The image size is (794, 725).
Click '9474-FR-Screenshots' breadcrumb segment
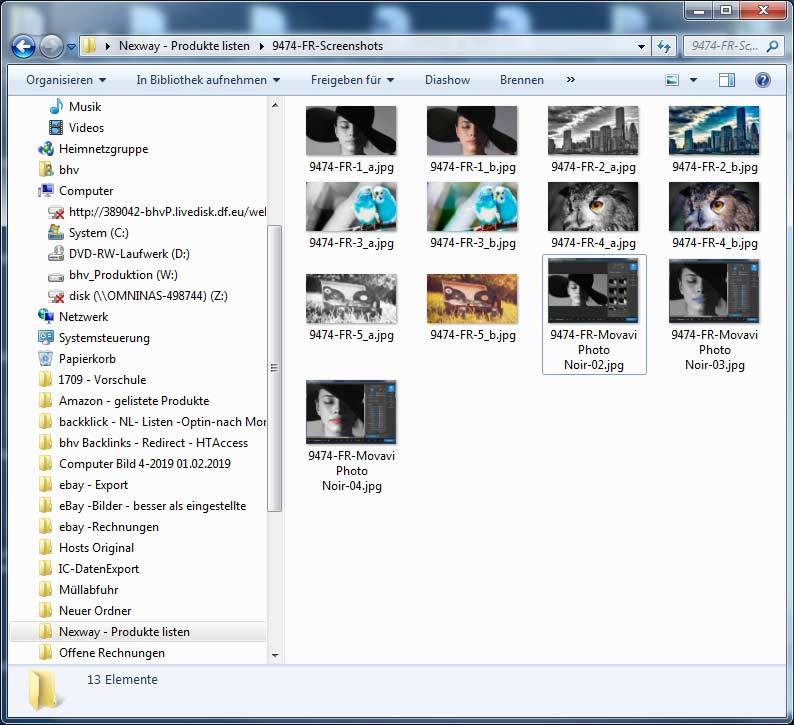(x=327, y=46)
